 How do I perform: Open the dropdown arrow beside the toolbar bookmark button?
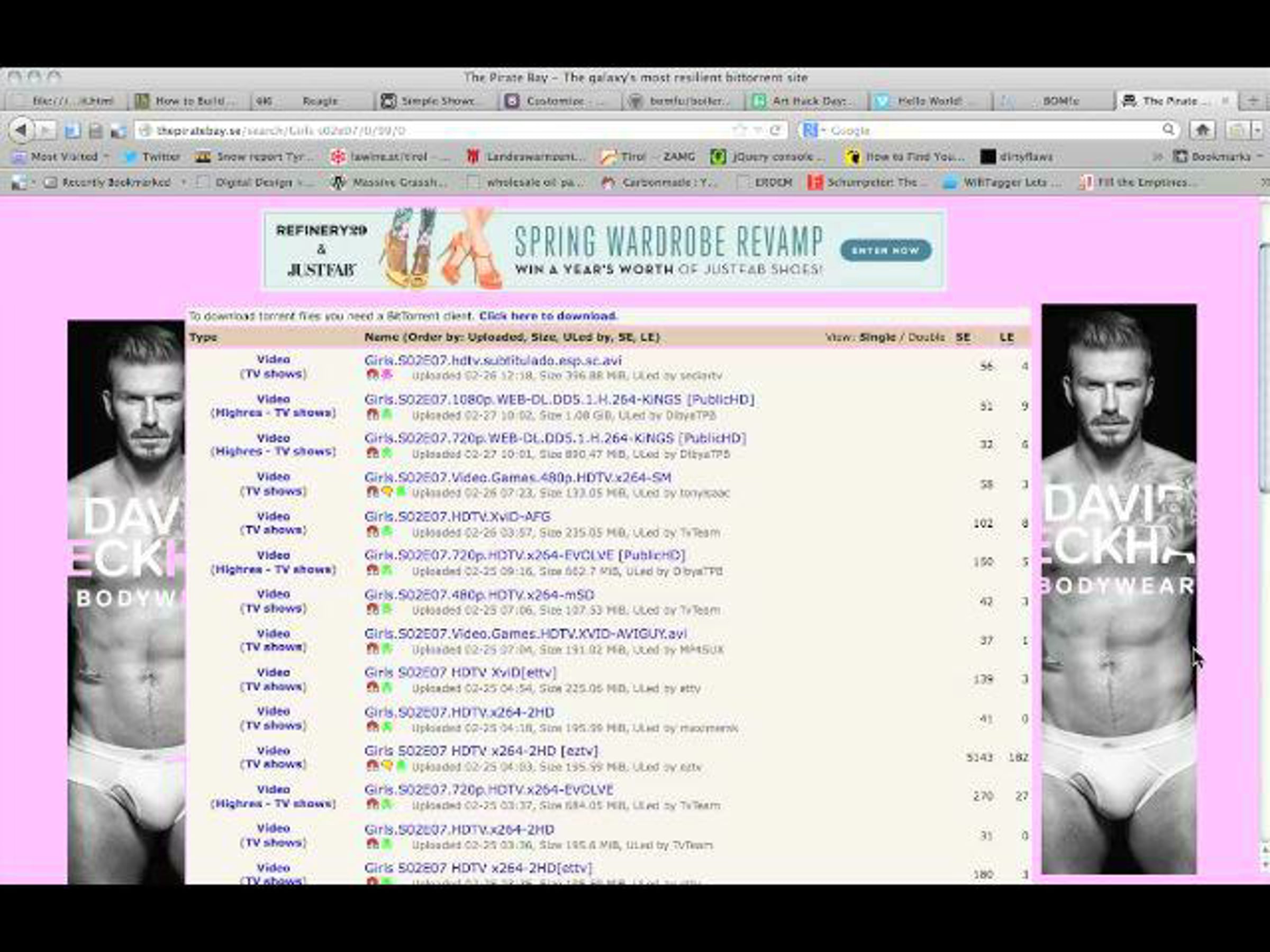[x=1257, y=131]
